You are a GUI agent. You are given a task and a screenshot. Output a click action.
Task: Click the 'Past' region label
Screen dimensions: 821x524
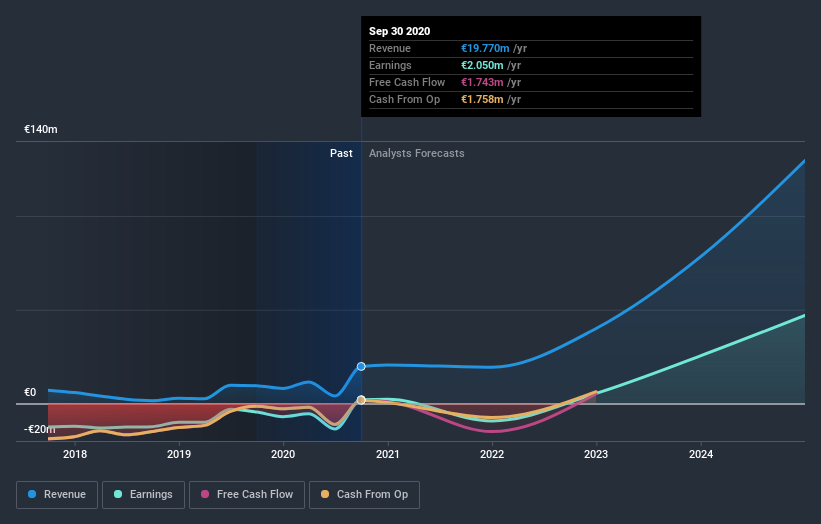pos(341,153)
